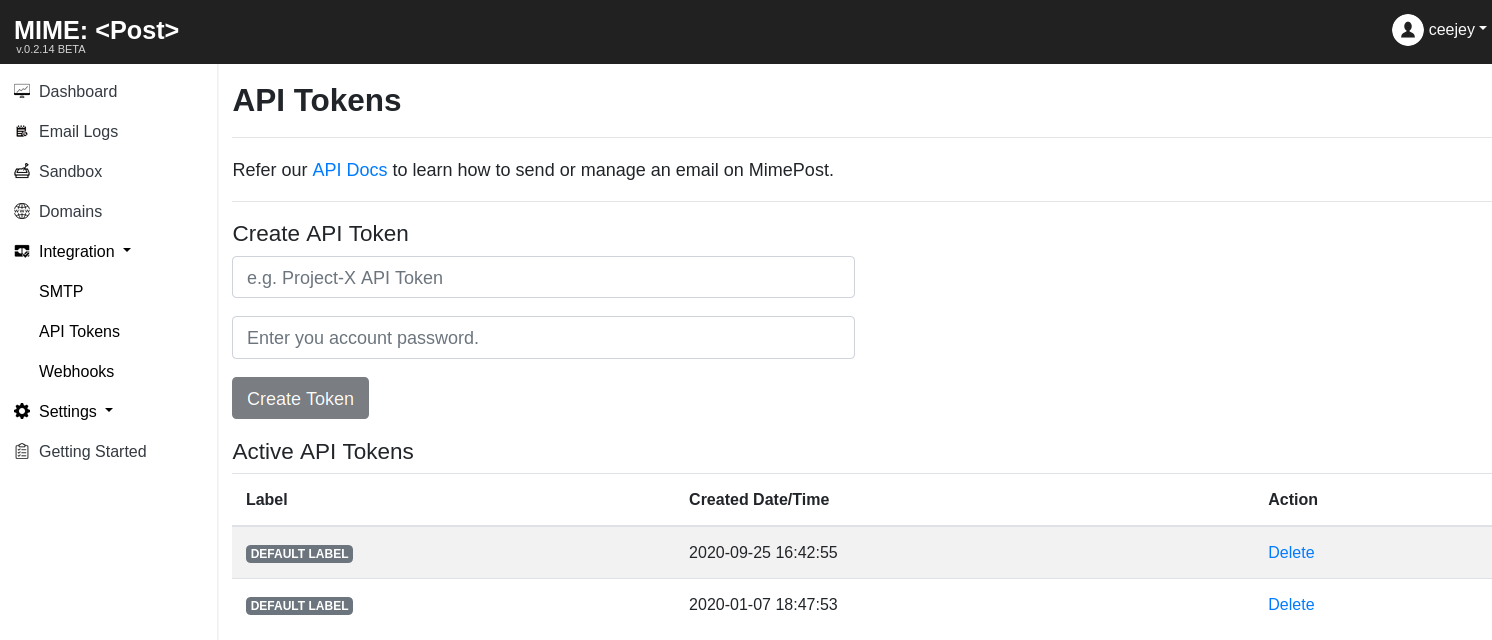Click the Label column header
Image resolution: width=1492 pixels, height=640 pixels.
tap(266, 499)
